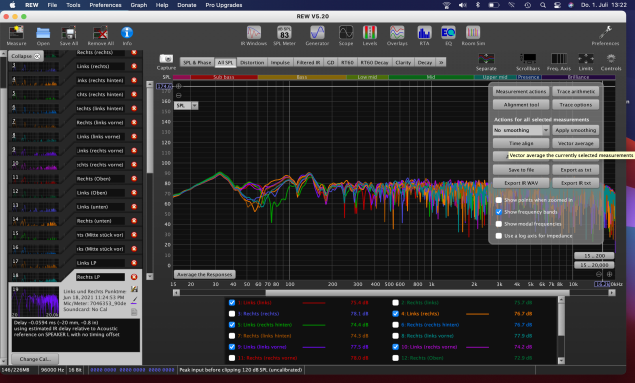Viewport: 635px width, 383px height.
Task: Uncheck trace 10: Links (rechts vorne)
Action: (x=395, y=347)
